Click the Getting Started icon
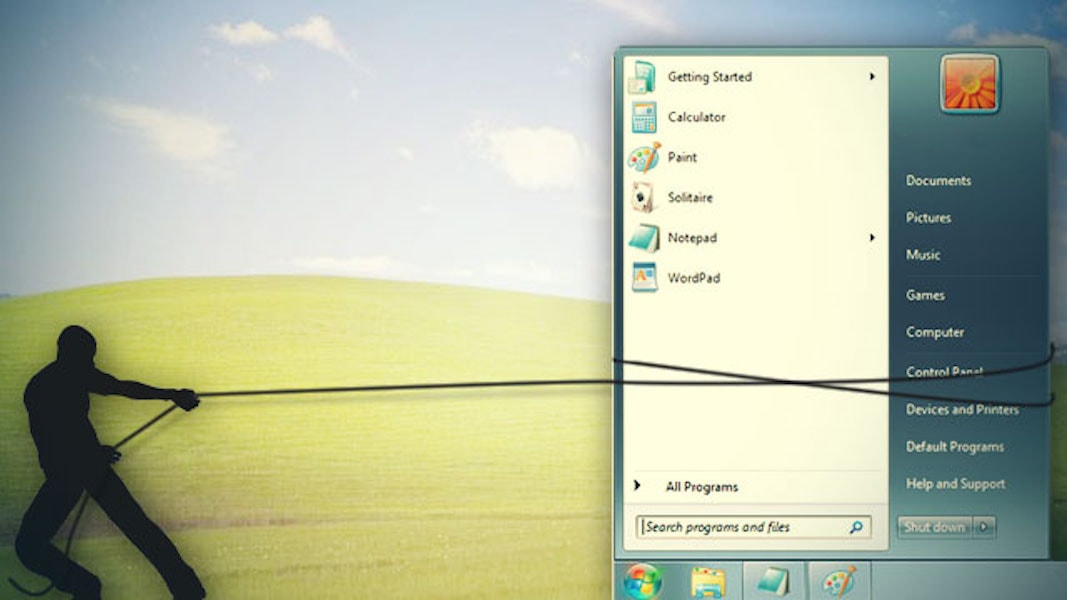Viewport: 1067px width, 600px height. point(644,76)
